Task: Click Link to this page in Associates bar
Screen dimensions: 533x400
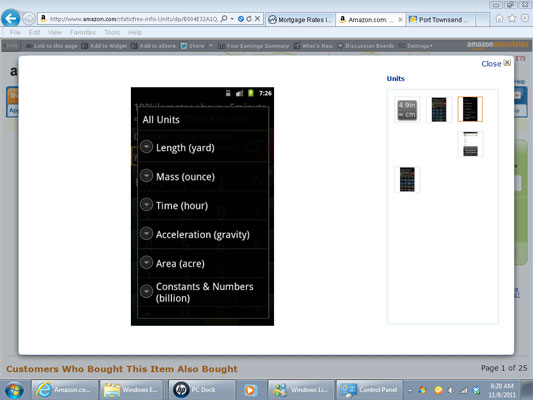Action: (x=52, y=46)
